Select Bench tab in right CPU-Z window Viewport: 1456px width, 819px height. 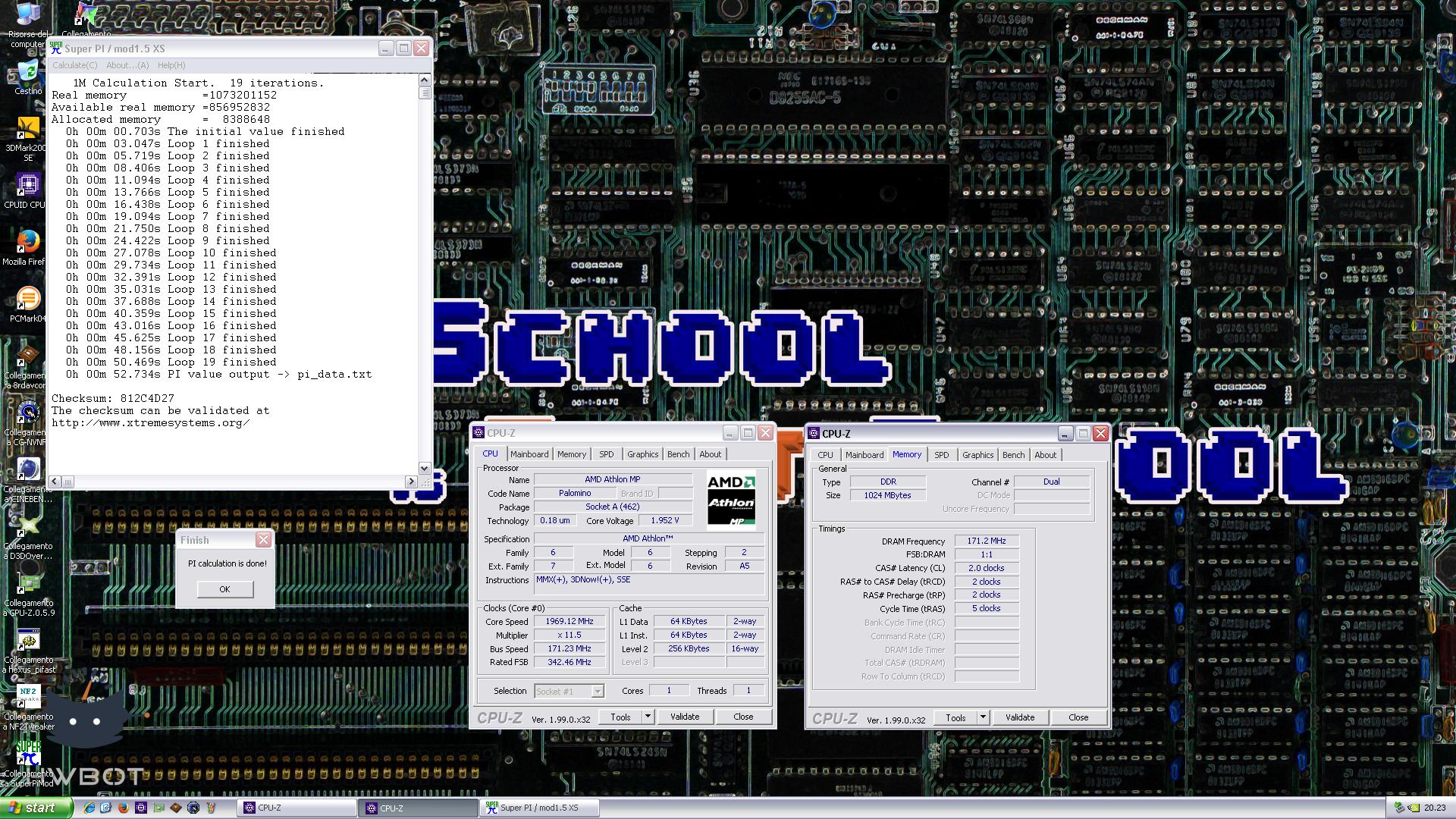1014,455
